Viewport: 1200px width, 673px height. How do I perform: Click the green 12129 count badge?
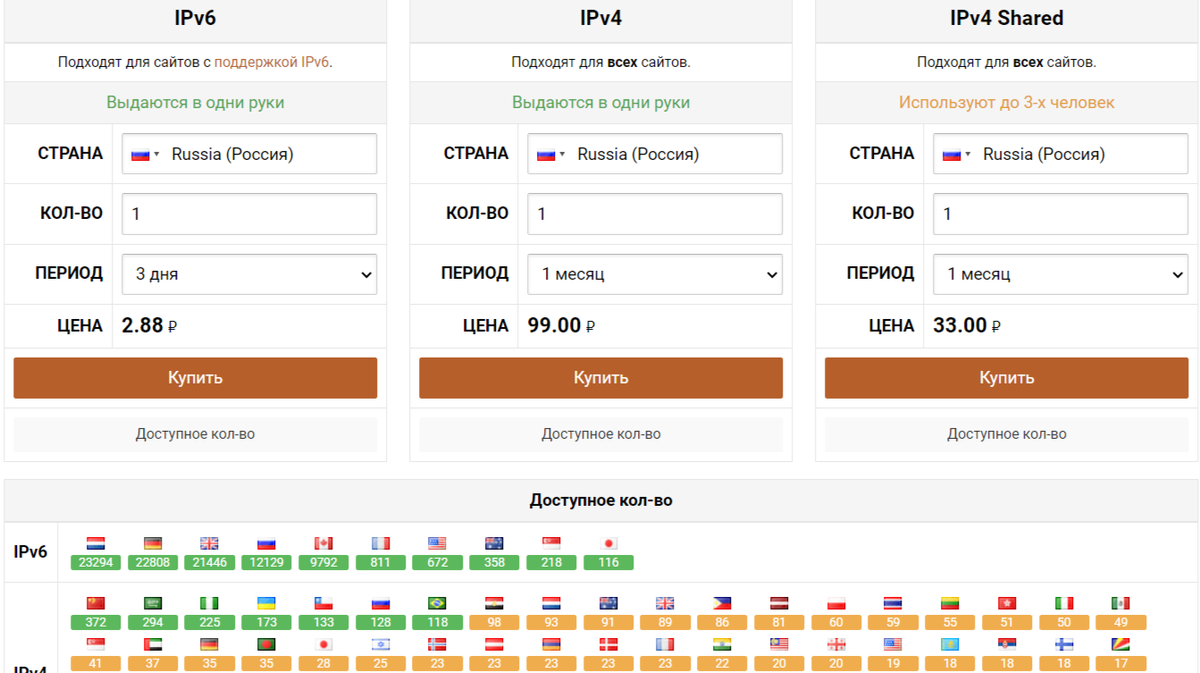(x=266, y=563)
